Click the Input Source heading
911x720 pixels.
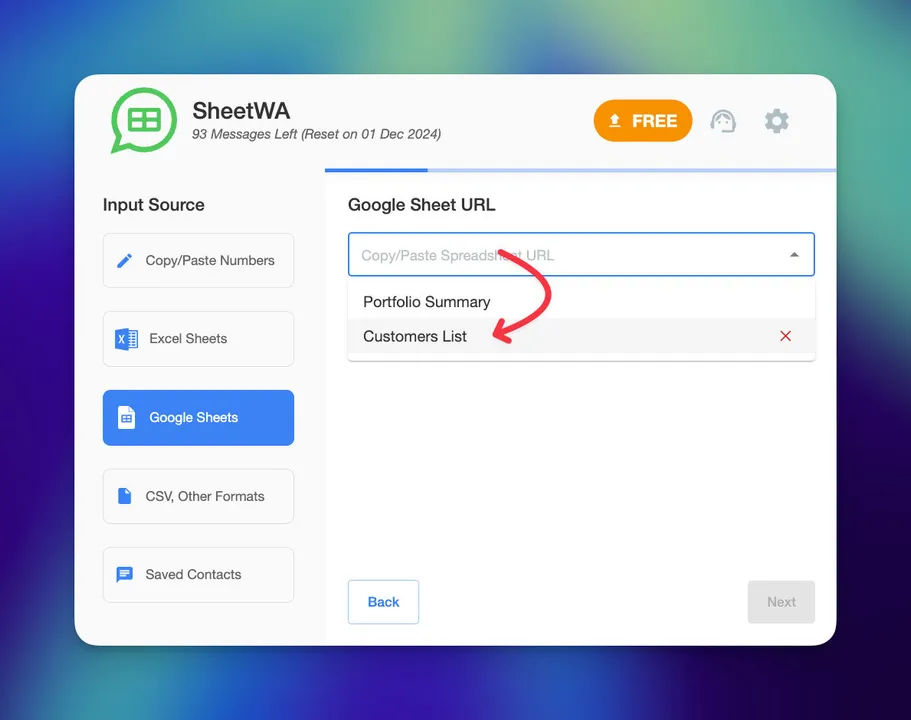pos(153,205)
